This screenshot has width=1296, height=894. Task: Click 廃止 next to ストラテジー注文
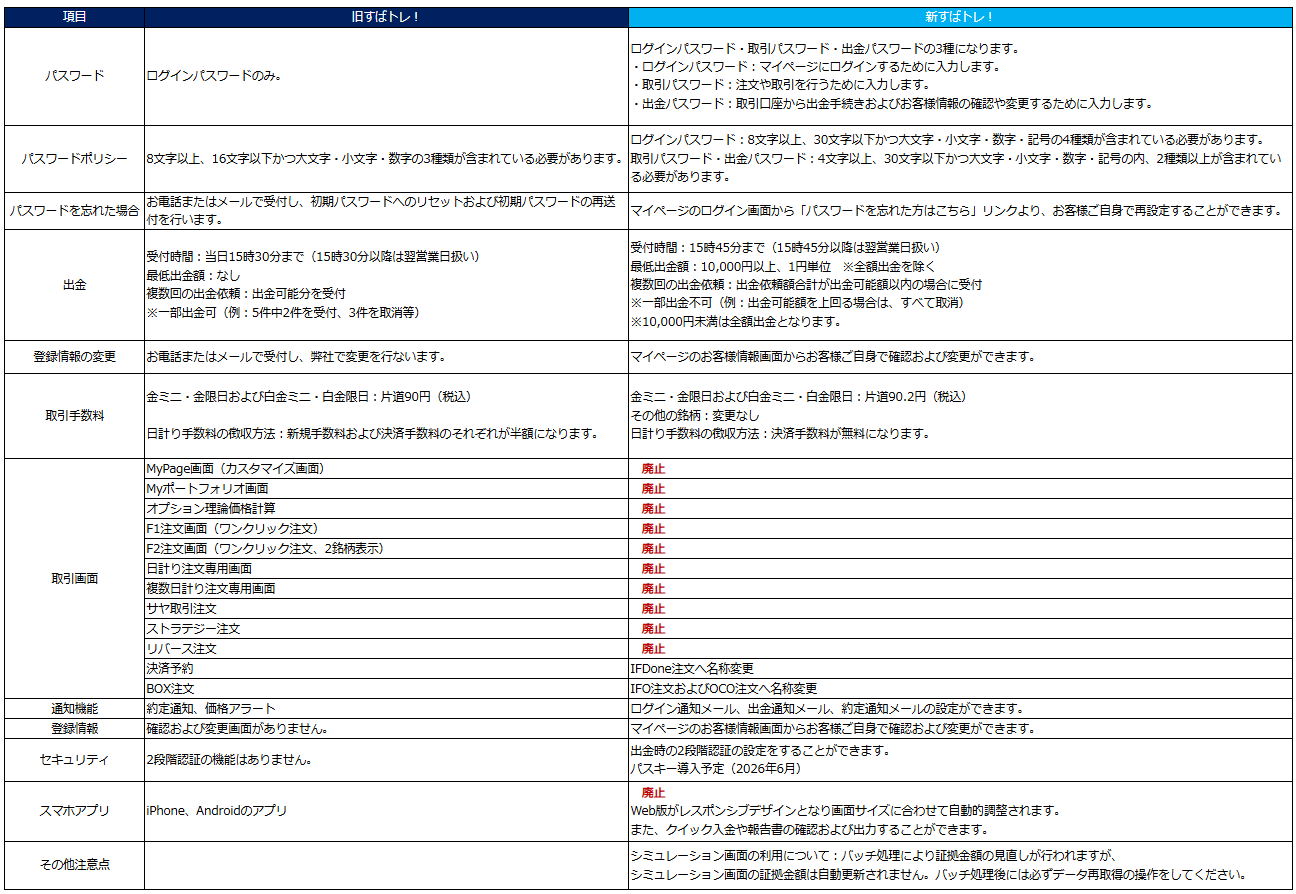point(653,629)
